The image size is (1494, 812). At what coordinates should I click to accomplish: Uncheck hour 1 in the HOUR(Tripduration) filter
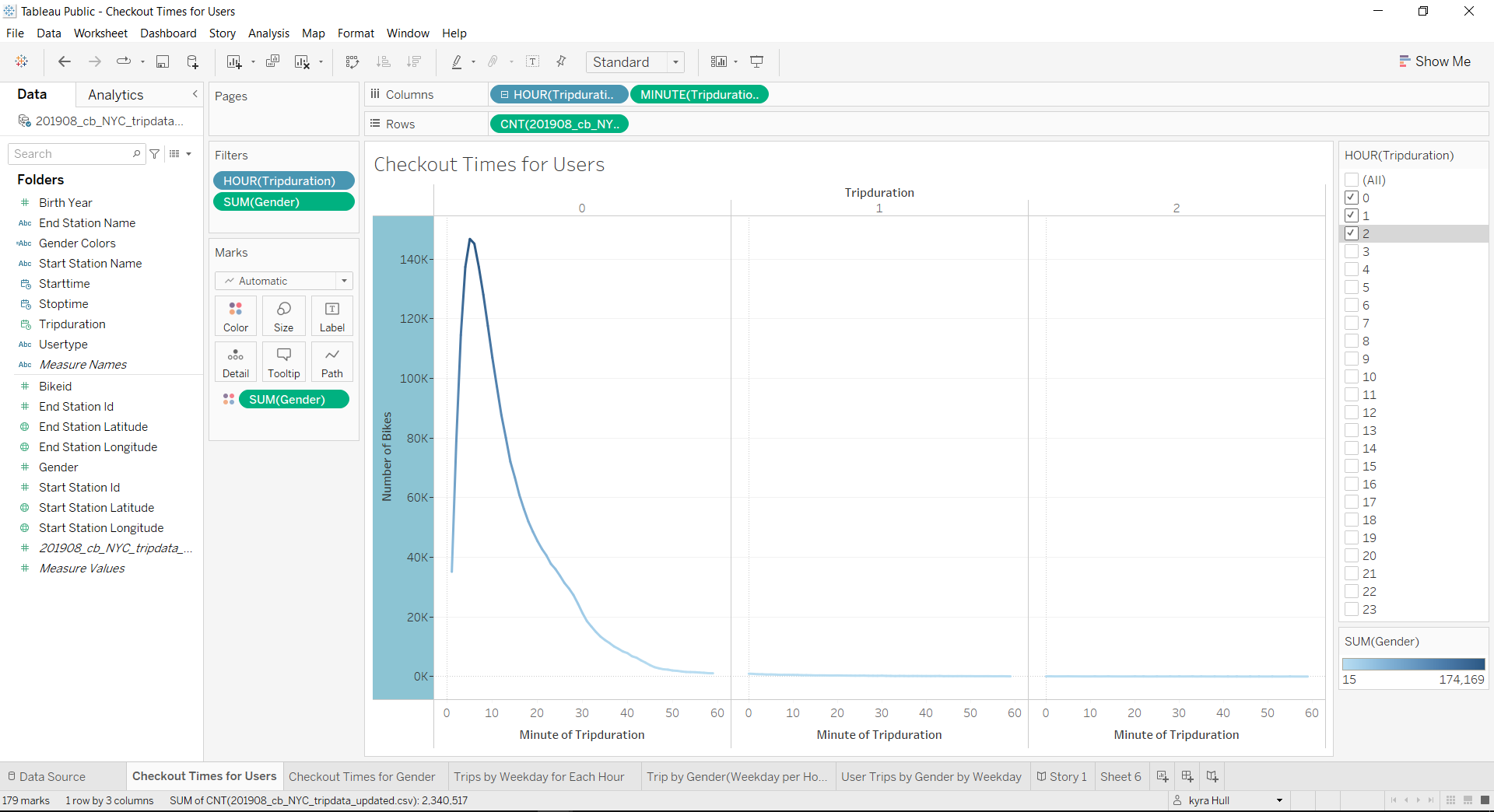[x=1352, y=215]
